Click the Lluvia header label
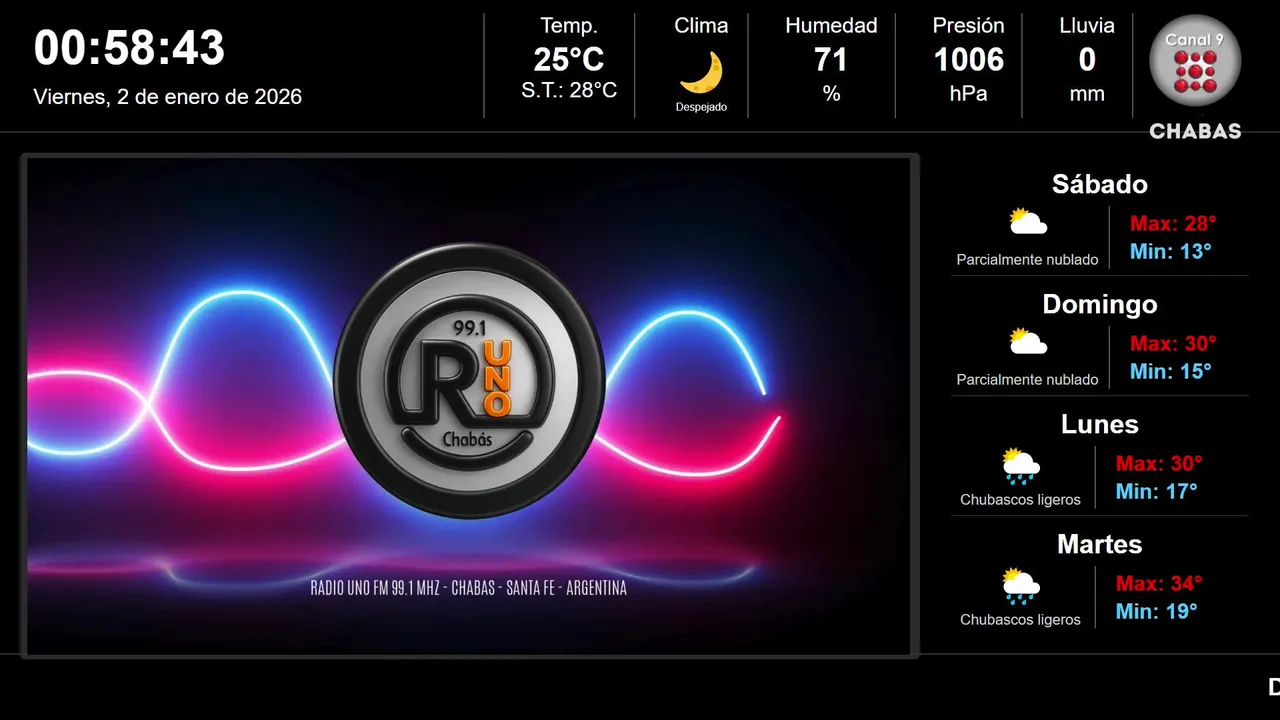This screenshot has width=1280, height=720. (1087, 26)
